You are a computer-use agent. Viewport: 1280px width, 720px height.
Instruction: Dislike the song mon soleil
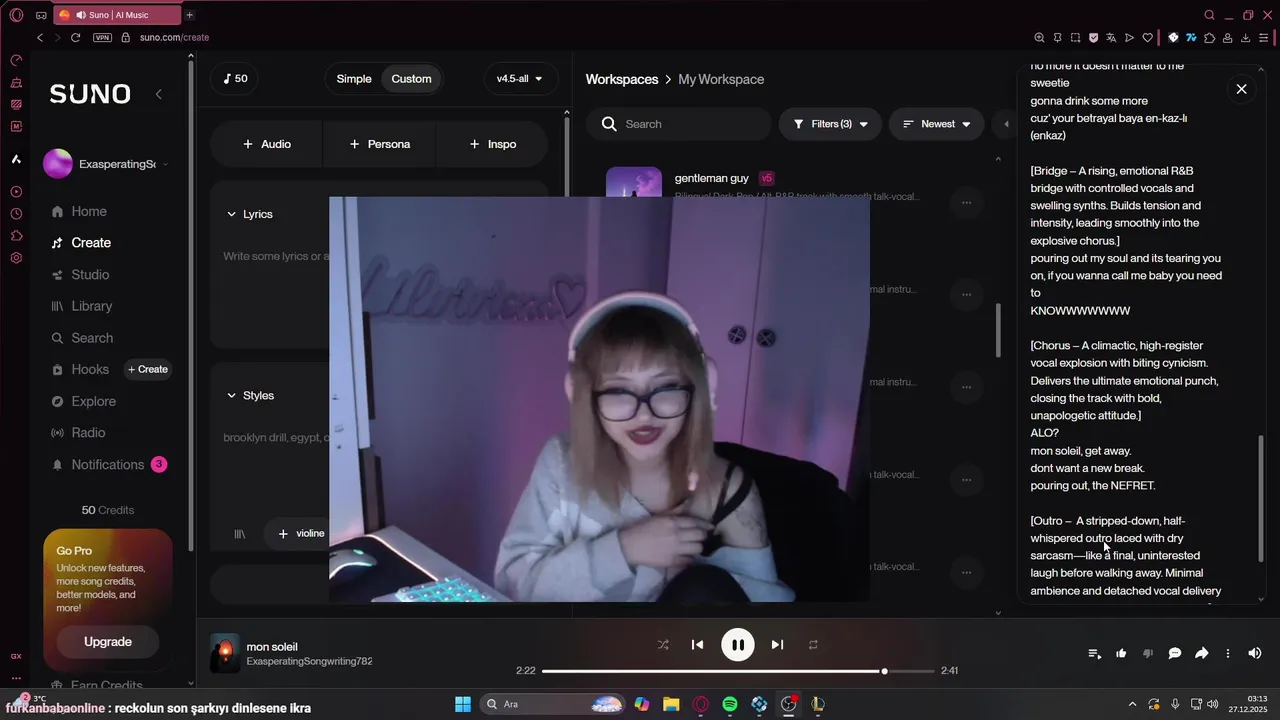(1148, 653)
